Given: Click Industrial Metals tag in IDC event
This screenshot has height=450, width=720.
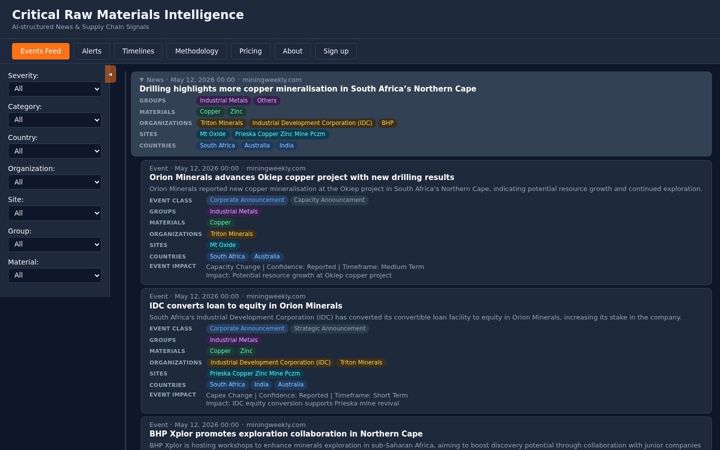Looking at the screenshot, I should click(x=234, y=340).
